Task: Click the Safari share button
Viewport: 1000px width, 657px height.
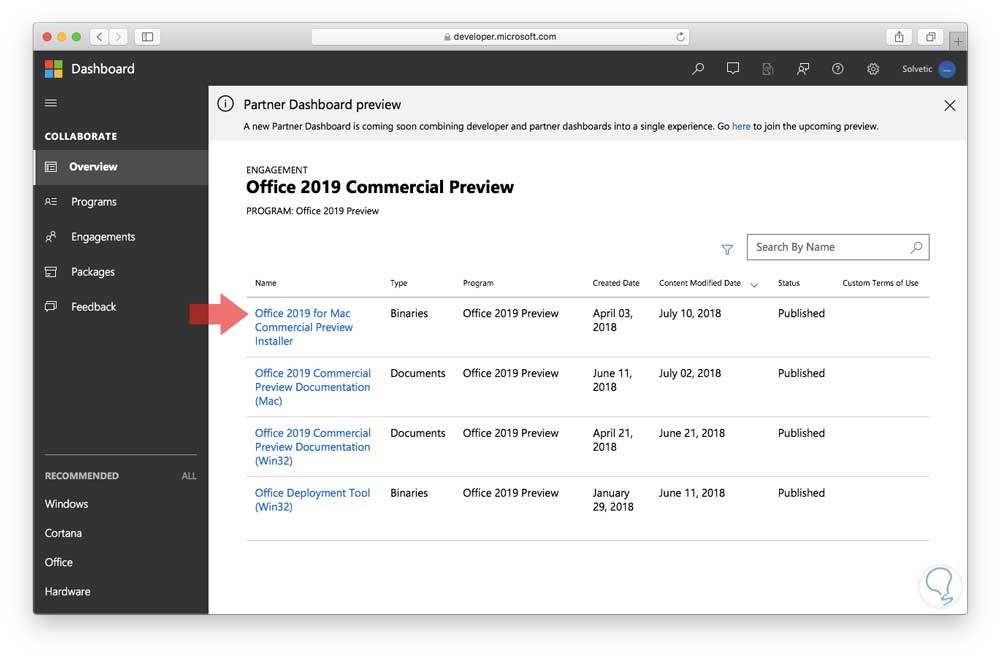Action: (899, 36)
